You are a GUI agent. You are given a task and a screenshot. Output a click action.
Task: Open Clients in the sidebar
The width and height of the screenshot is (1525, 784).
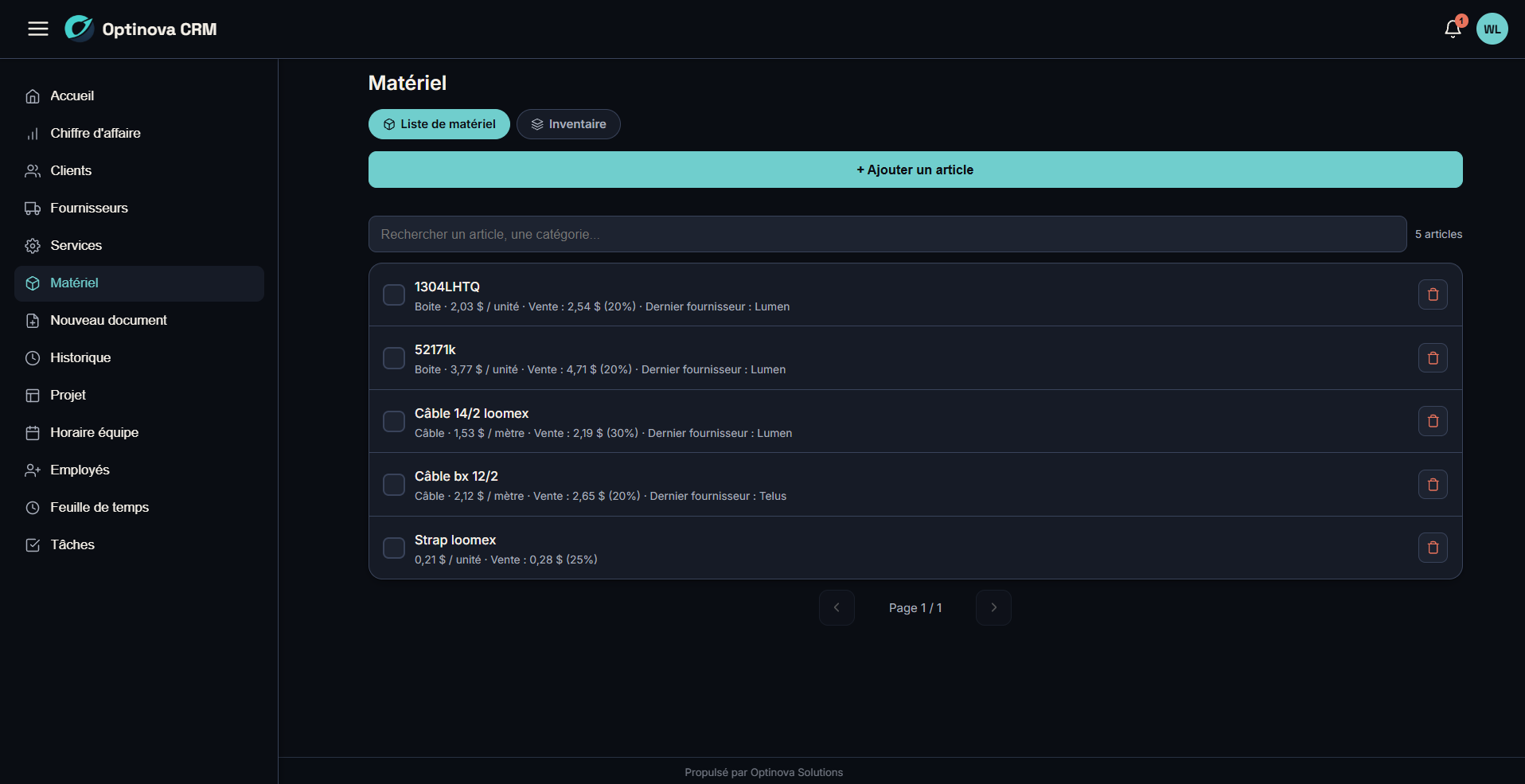coord(139,171)
